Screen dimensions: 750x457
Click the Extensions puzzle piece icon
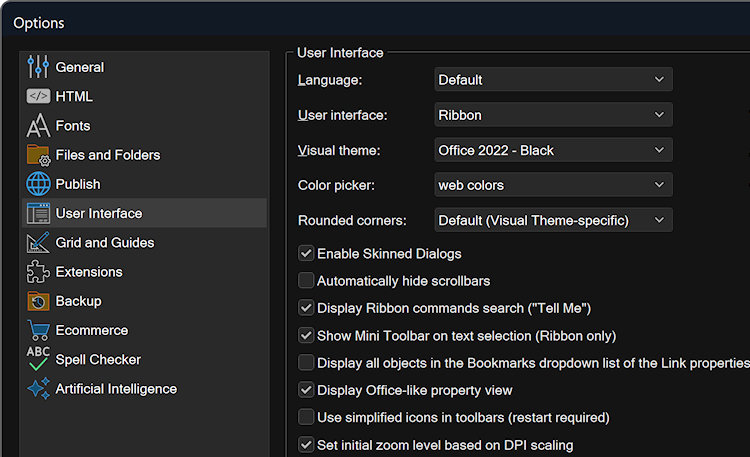point(38,272)
